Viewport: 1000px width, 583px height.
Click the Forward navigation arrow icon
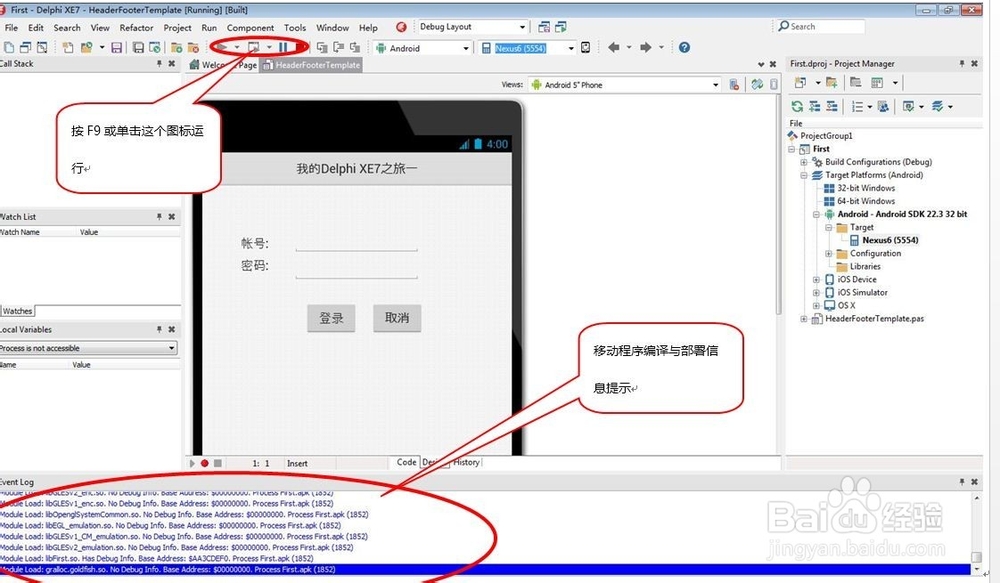pos(645,47)
